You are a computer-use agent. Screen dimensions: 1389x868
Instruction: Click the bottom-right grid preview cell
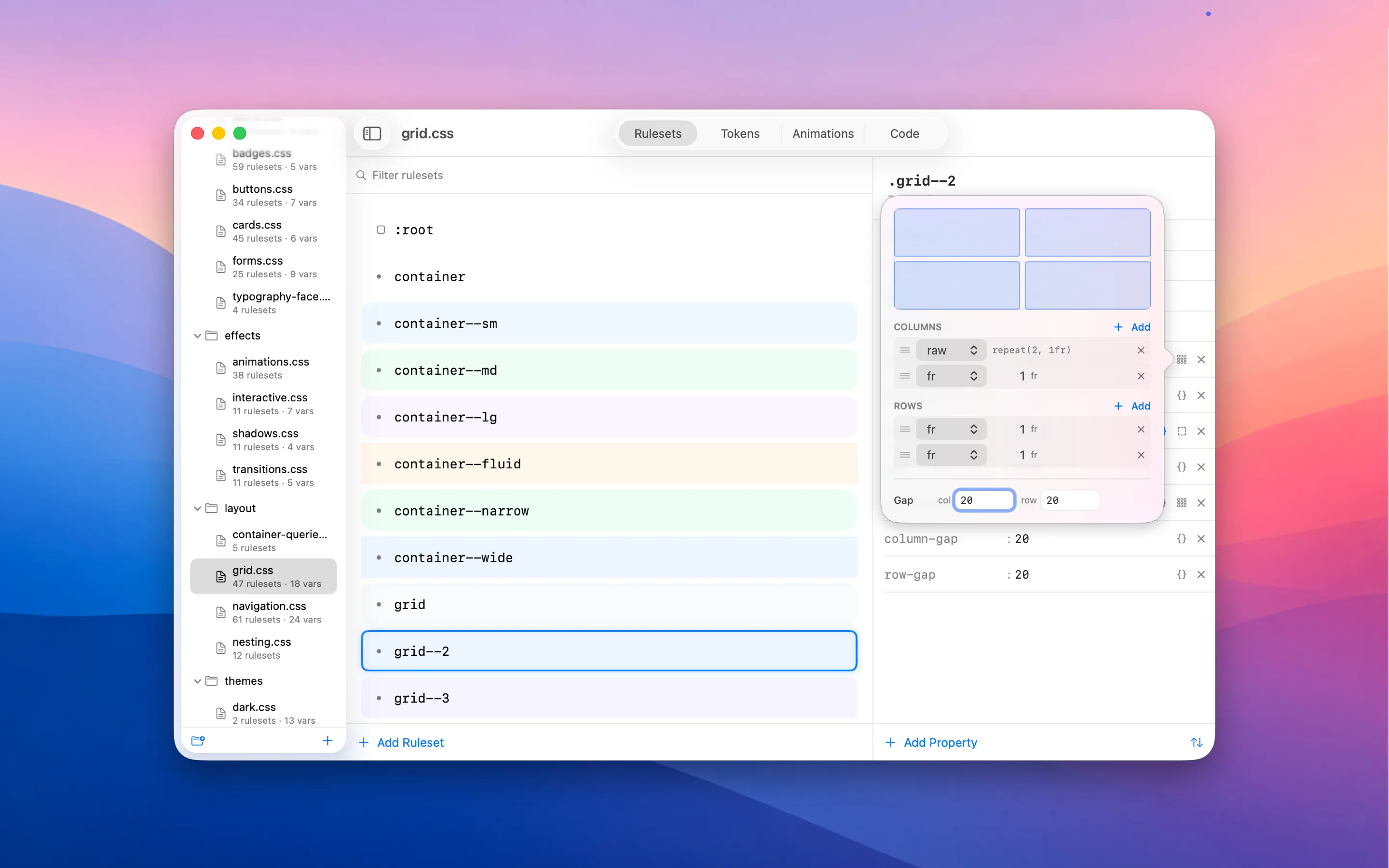(1088, 285)
